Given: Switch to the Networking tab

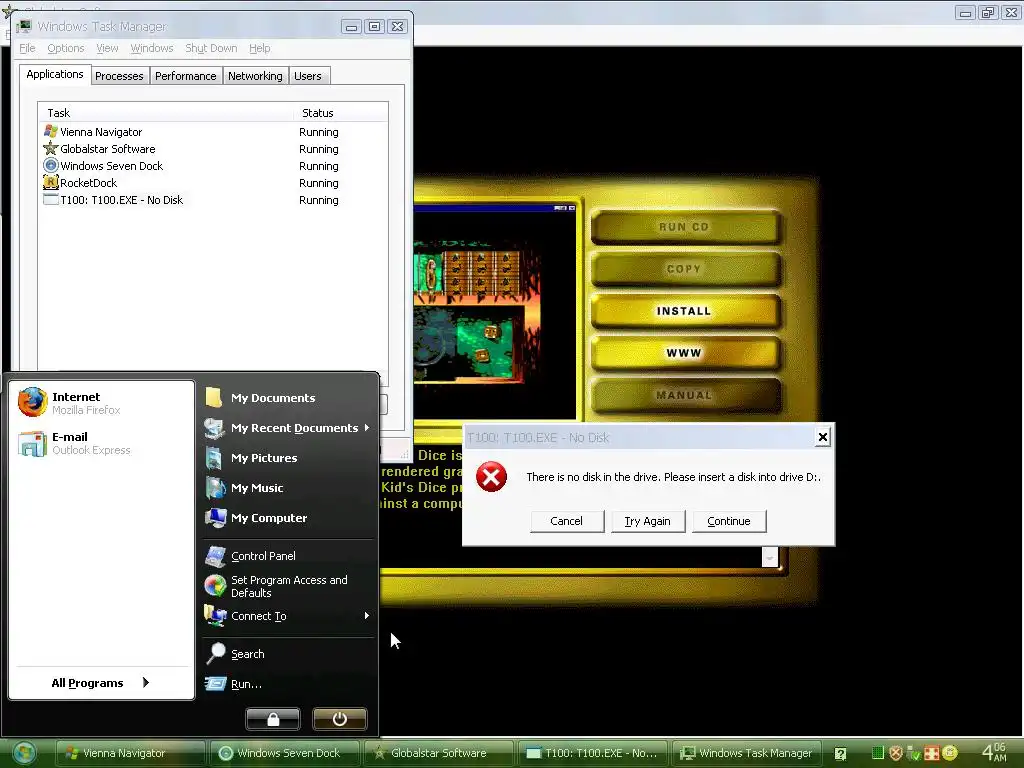Looking at the screenshot, I should tap(255, 76).
